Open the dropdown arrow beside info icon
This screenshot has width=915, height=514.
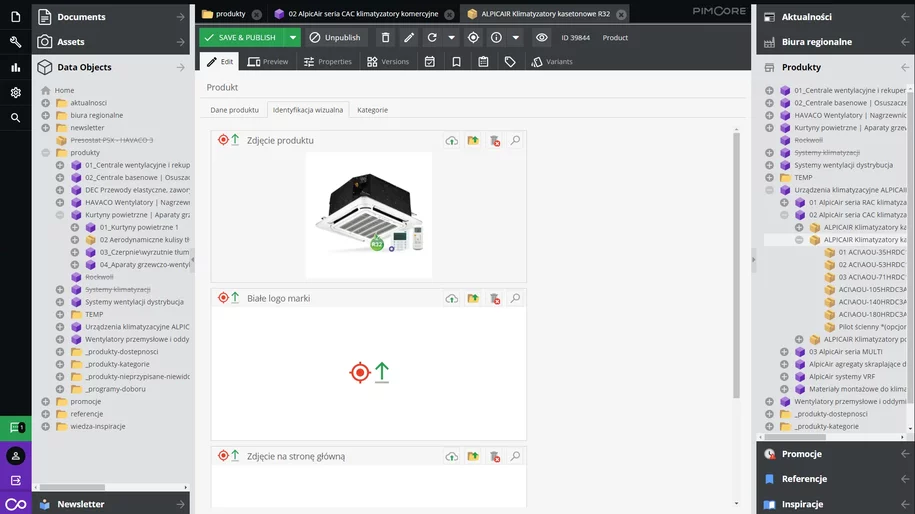point(516,37)
